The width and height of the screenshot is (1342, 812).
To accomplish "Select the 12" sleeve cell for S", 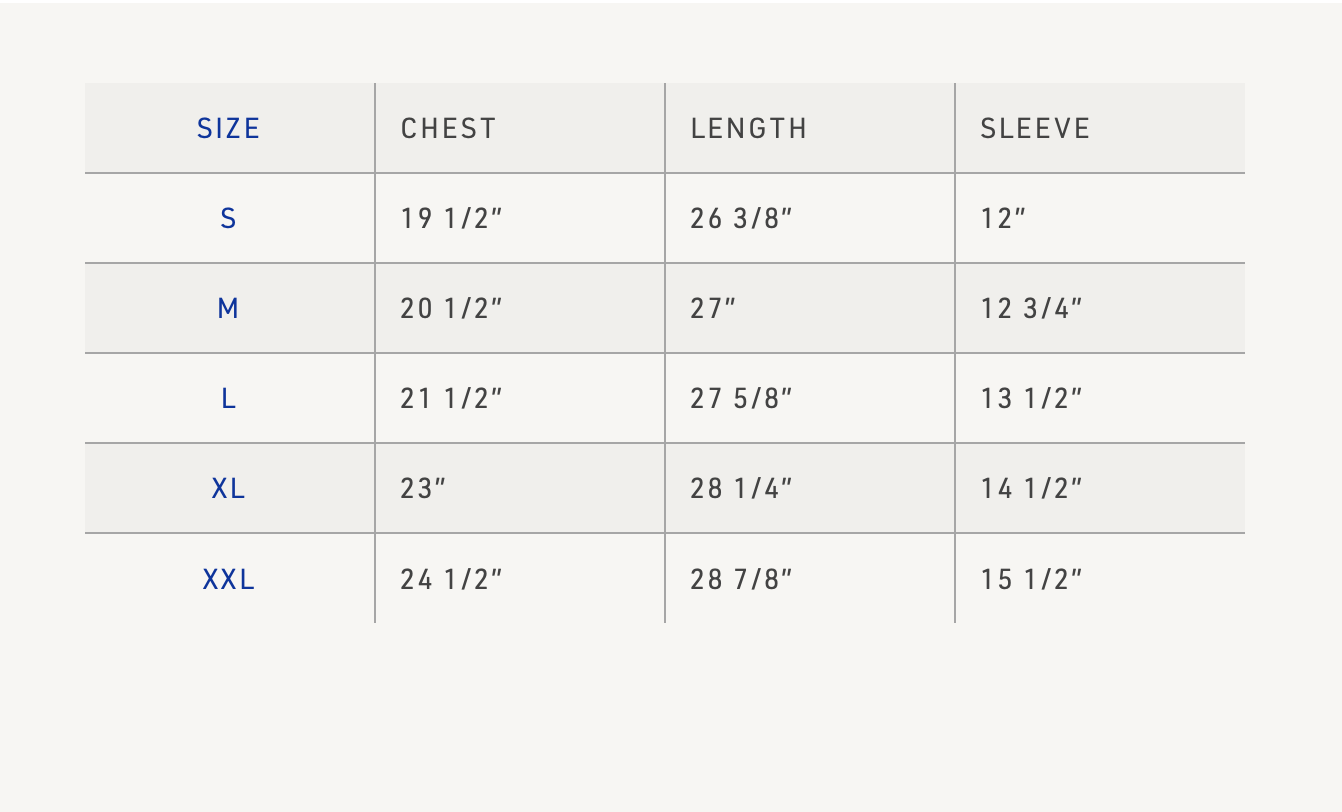I will point(1004,219).
